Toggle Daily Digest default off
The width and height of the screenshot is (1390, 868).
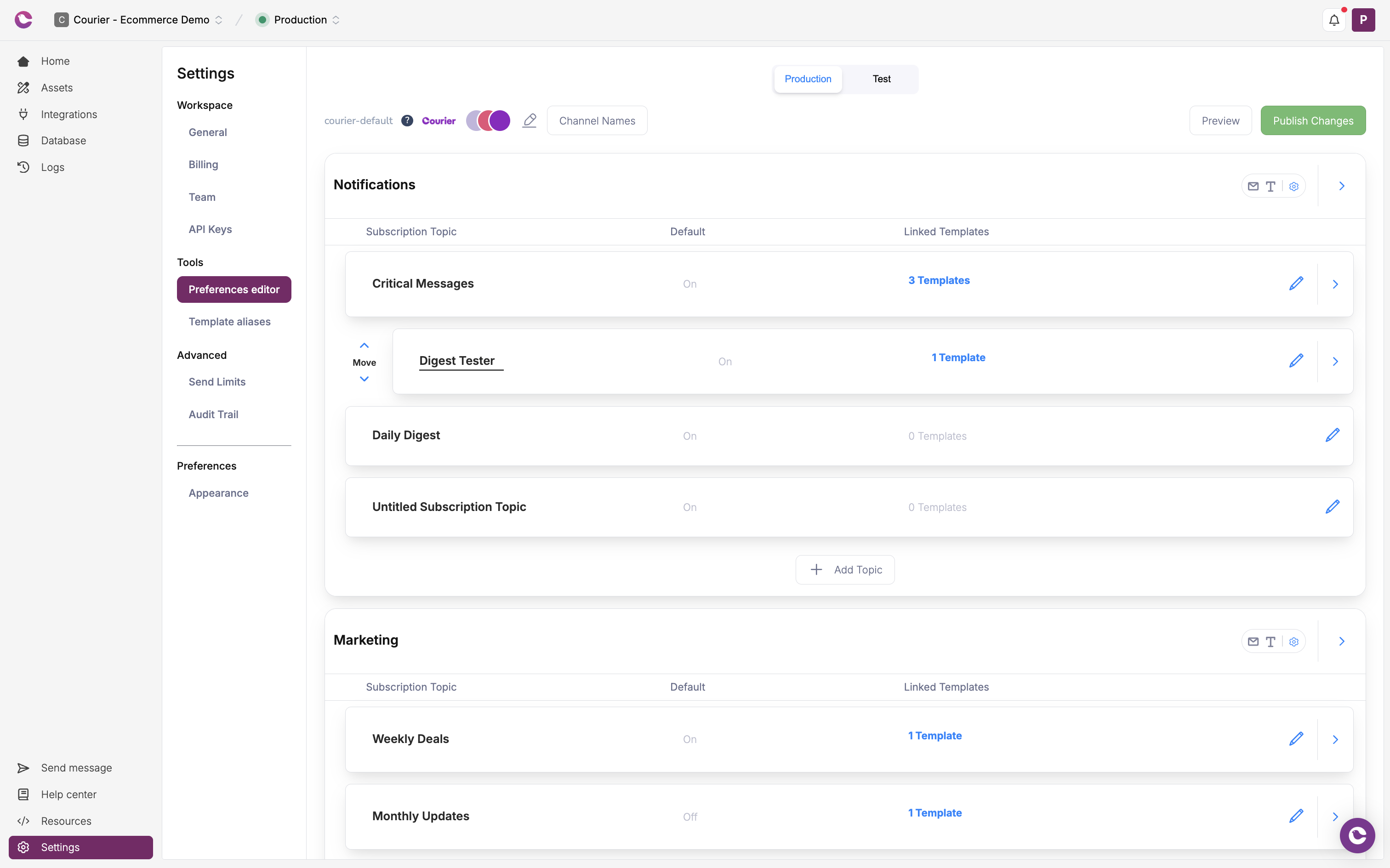pyautogui.click(x=689, y=436)
